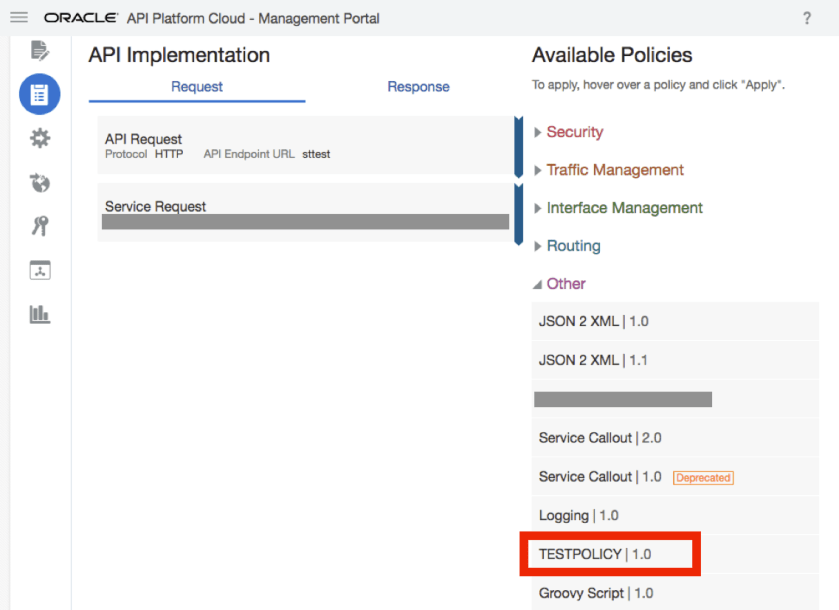This screenshot has width=839, height=610.
Task: Collapse the Other policies category
Action: [567, 283]
